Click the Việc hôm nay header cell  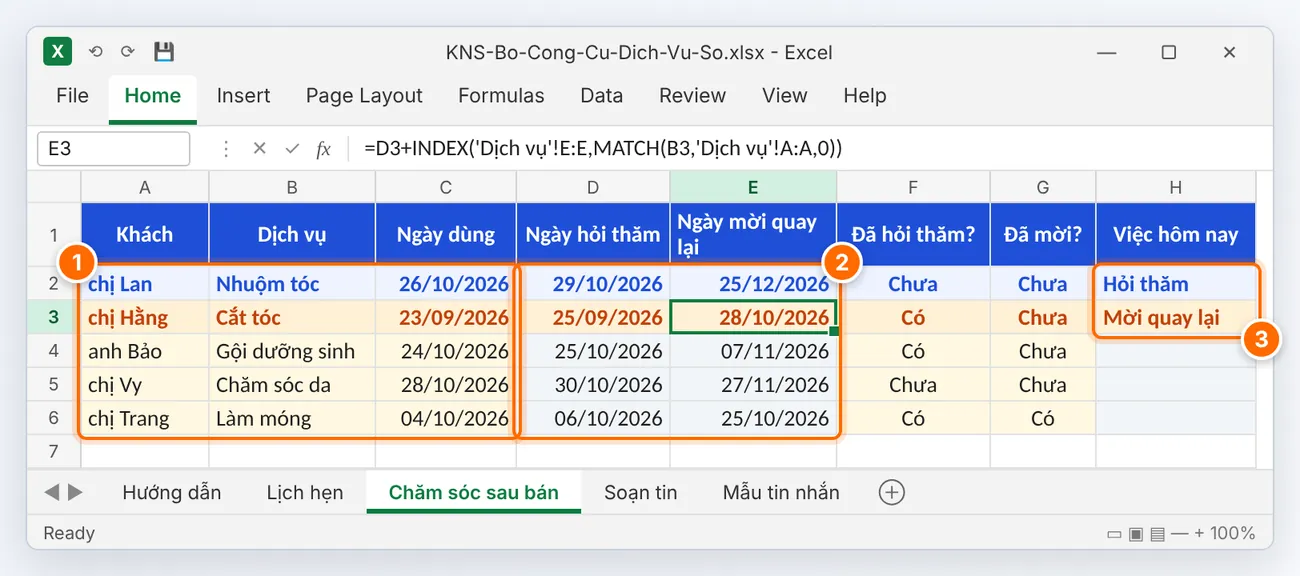1176,234
